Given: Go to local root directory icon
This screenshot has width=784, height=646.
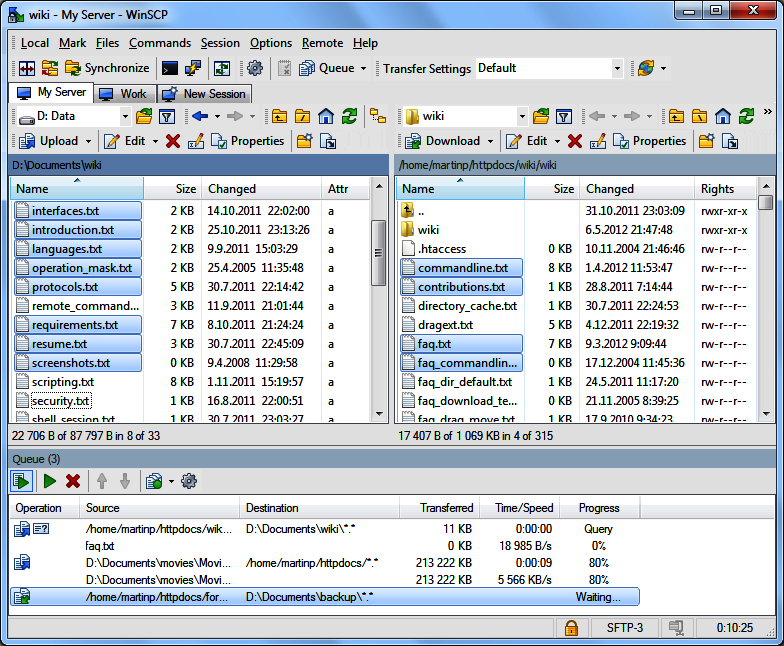Looking at the screenshot, I should coord(302,116).
